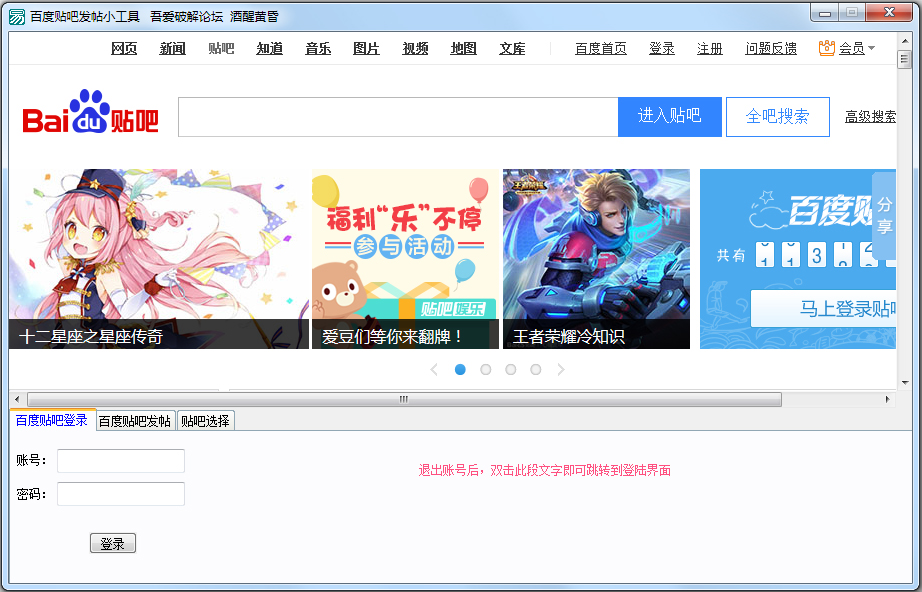Open the 高级搜索 link
The width and height of the screenshot is (922, 592).
[870, 117]
